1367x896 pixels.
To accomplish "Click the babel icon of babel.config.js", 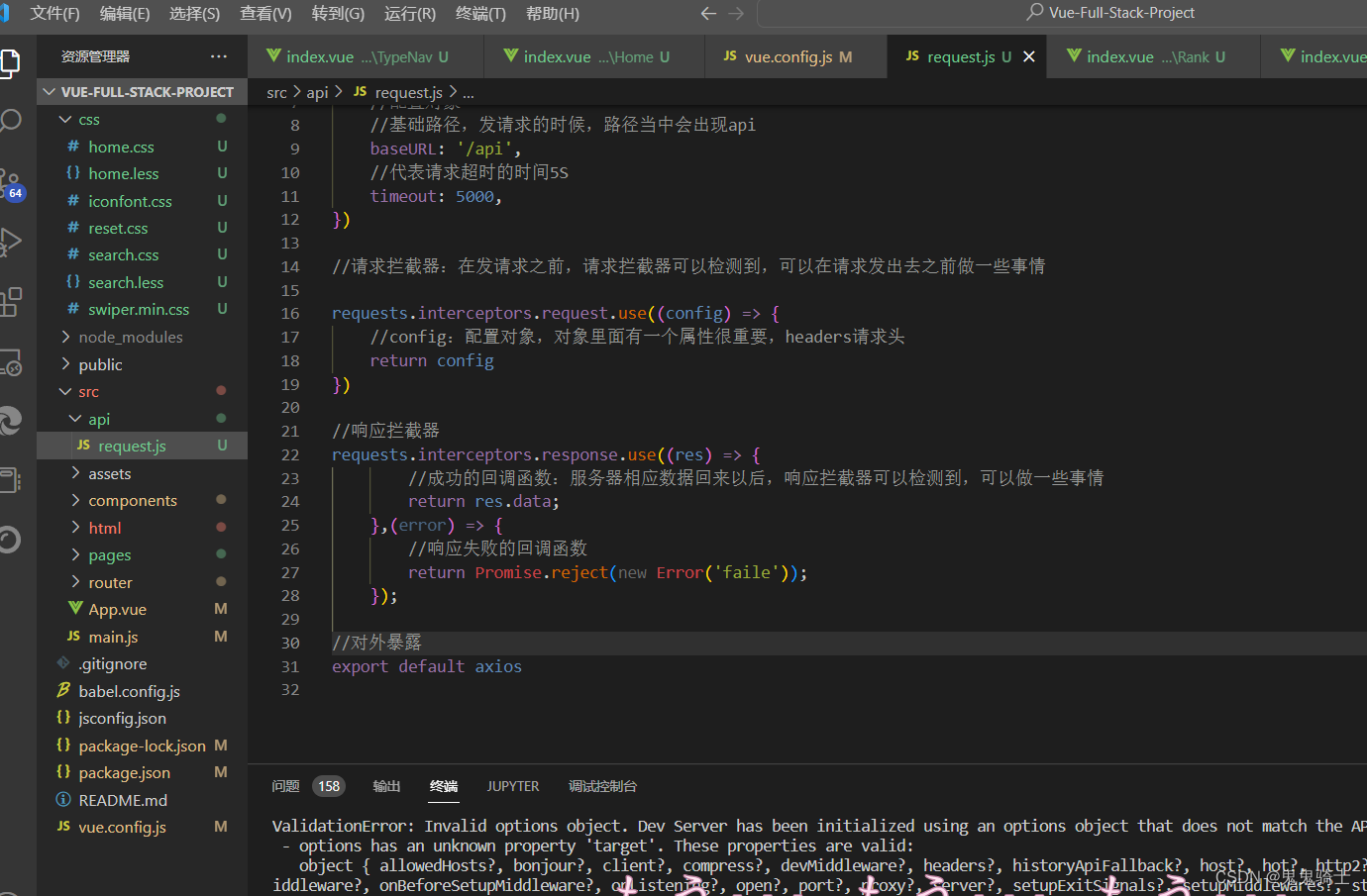I will 63,690.
